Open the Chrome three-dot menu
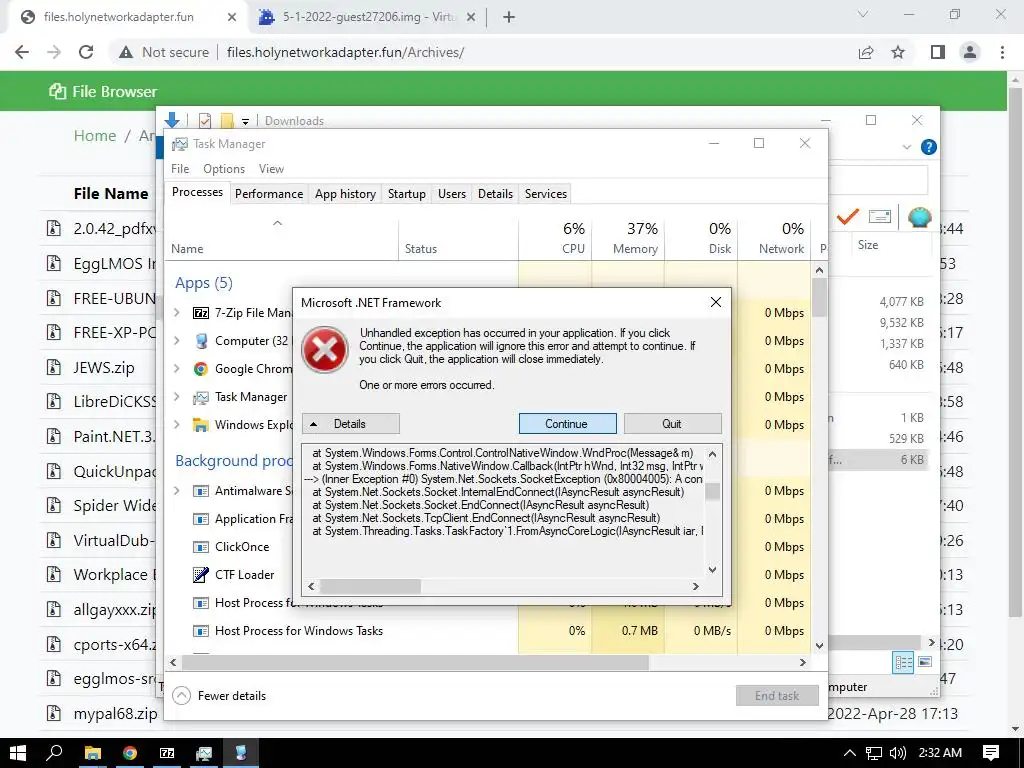Image resolution: width=1024 pixels, height=768 pixels. click(x=1002, y=52)
